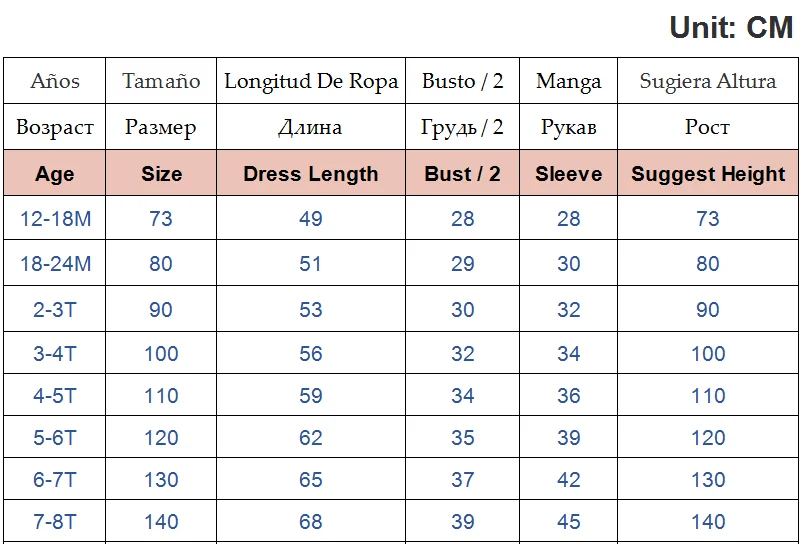Select the '7-8T' age row label
Viewport: 802px width, 544px height.
tap(55, 522)
